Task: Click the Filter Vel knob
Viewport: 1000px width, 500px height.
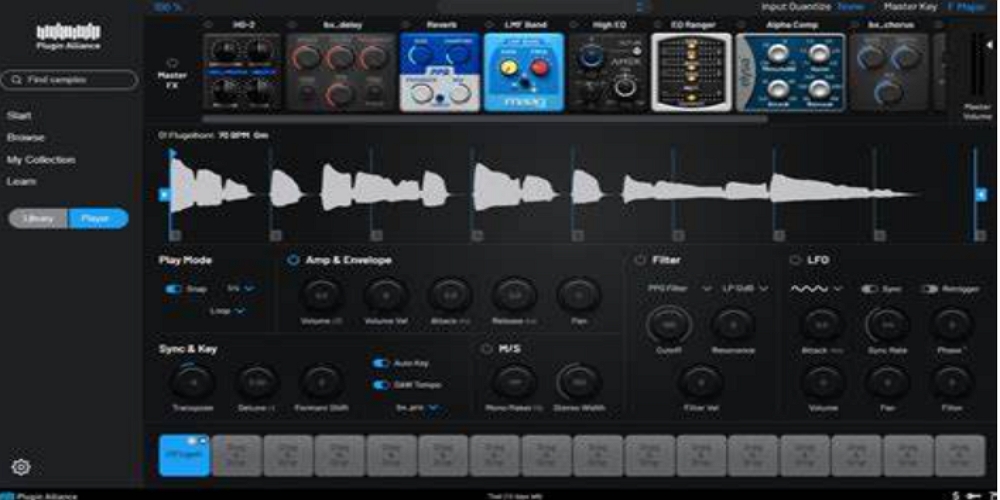Action: [701, 383]
